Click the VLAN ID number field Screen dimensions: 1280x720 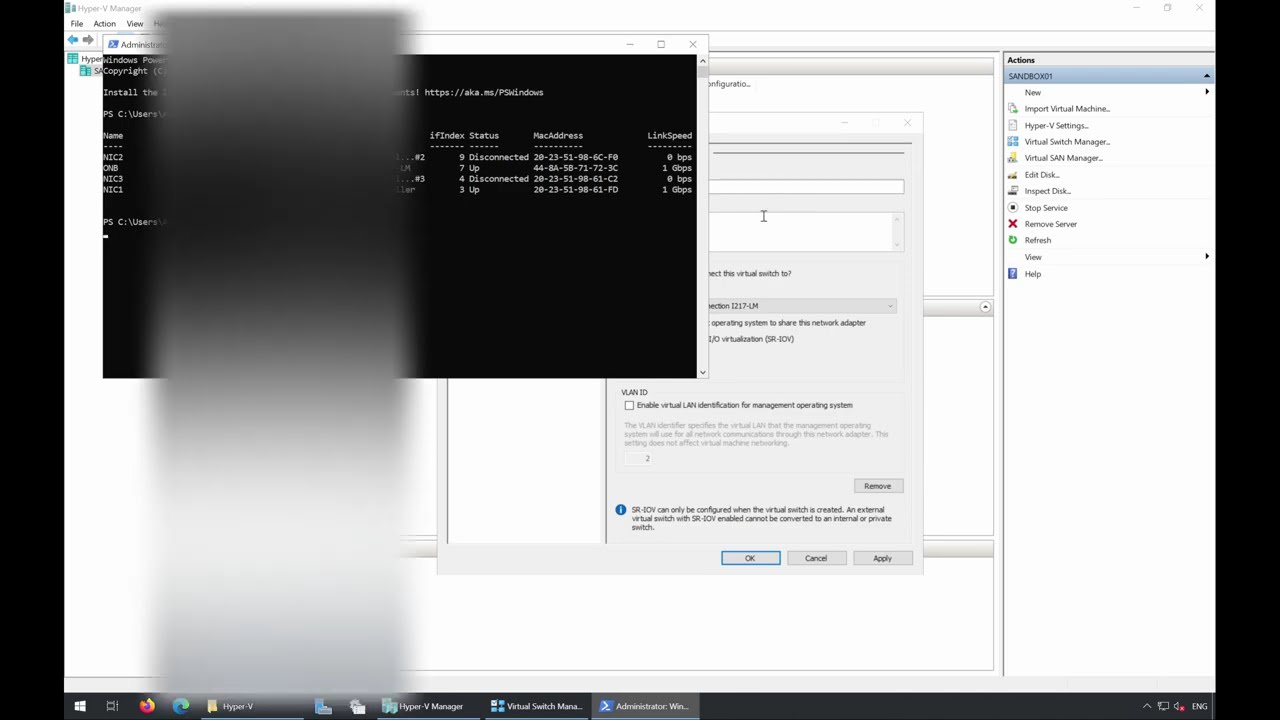(x=637, y=458)
